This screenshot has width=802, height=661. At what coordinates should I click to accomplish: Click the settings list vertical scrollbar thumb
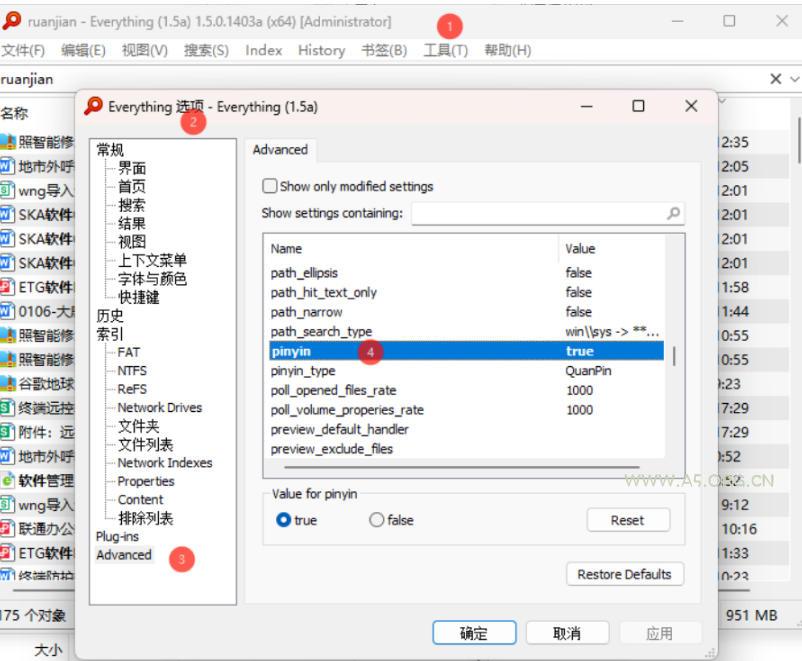(674, 356)
